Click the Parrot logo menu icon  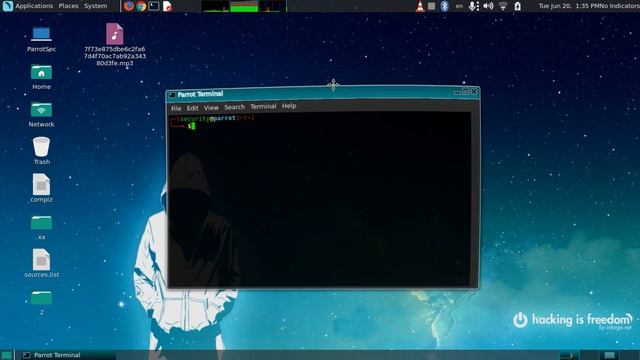(7, 6)
